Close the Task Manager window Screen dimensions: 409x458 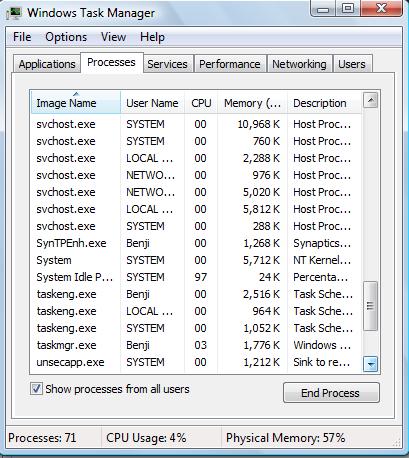tap(381, 8)
